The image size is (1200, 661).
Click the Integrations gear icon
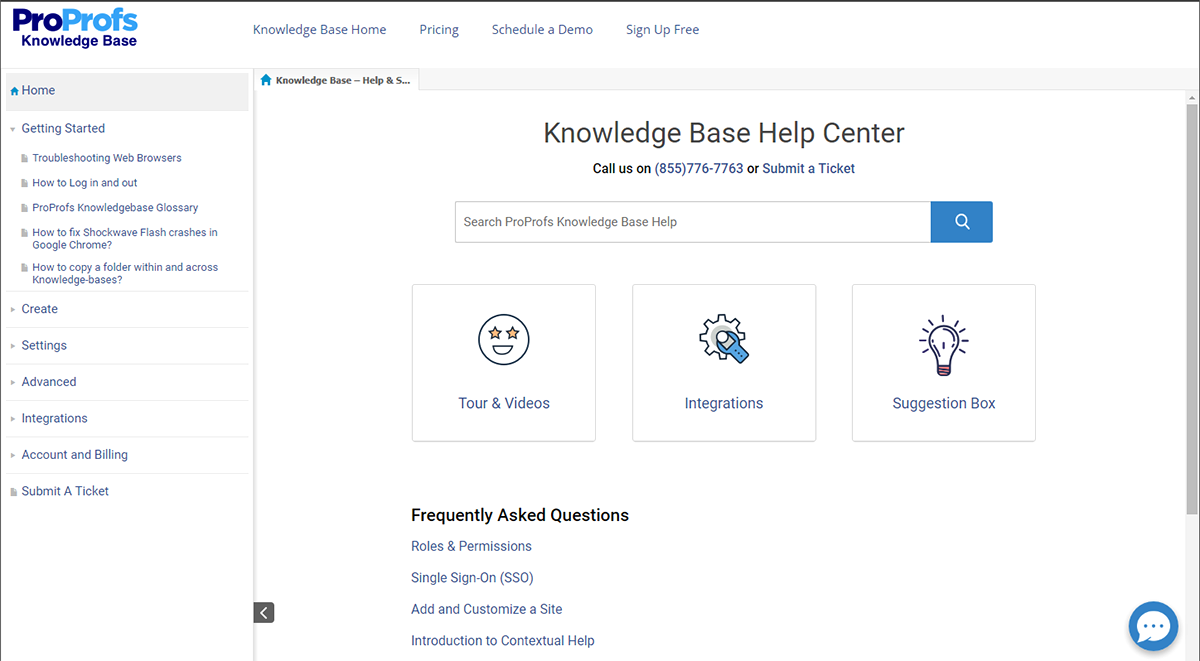[723, 339]
